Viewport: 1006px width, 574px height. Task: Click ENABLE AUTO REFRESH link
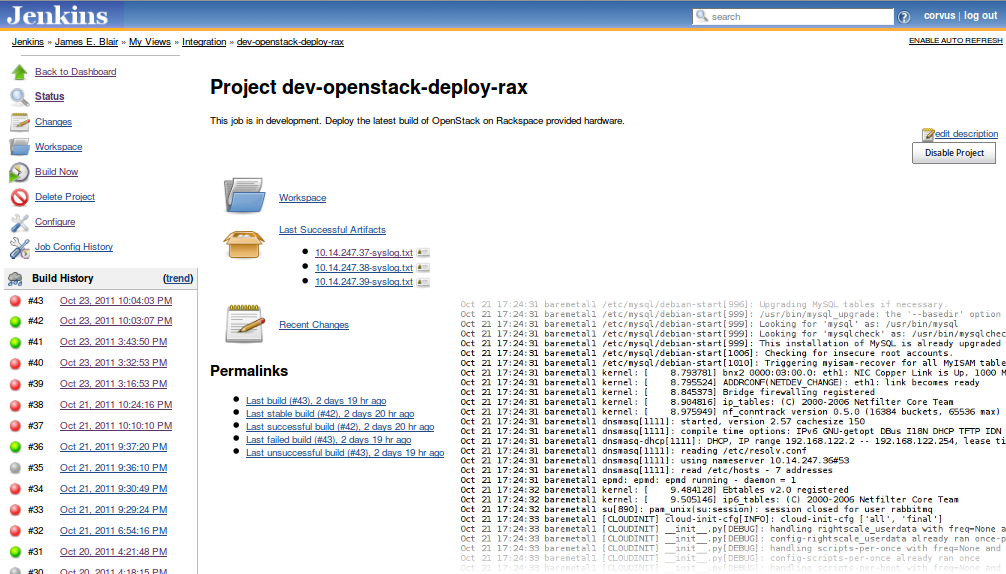[955, 40]
